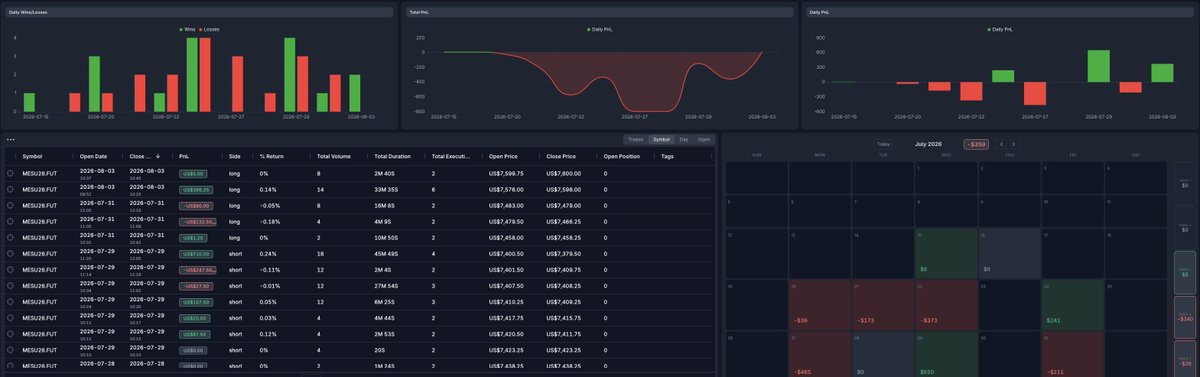Go to the next month in the calendar
The image size is (1200, 377).
click(x=1013, y=144)
